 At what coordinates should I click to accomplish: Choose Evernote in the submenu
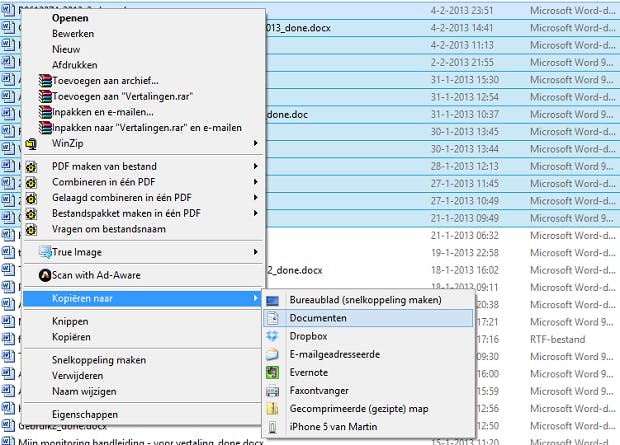click(x=309, y=373)
